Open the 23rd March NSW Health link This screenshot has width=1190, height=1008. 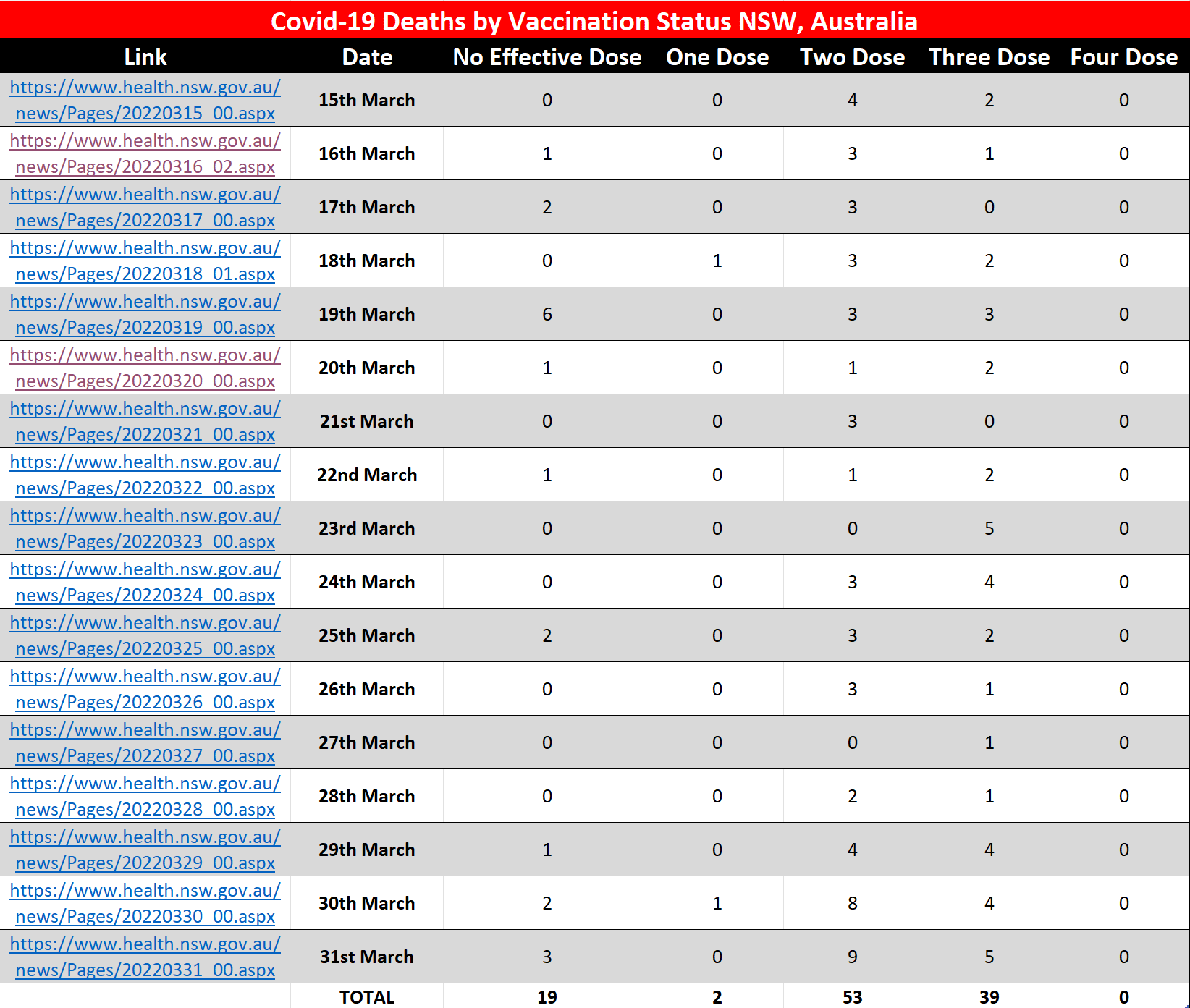[x=145, y=528]
